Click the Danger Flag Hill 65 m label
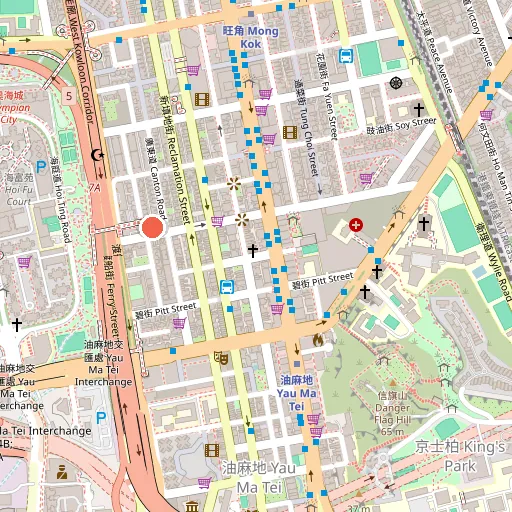Screen dimensions: 512x512 click(392, 414)
